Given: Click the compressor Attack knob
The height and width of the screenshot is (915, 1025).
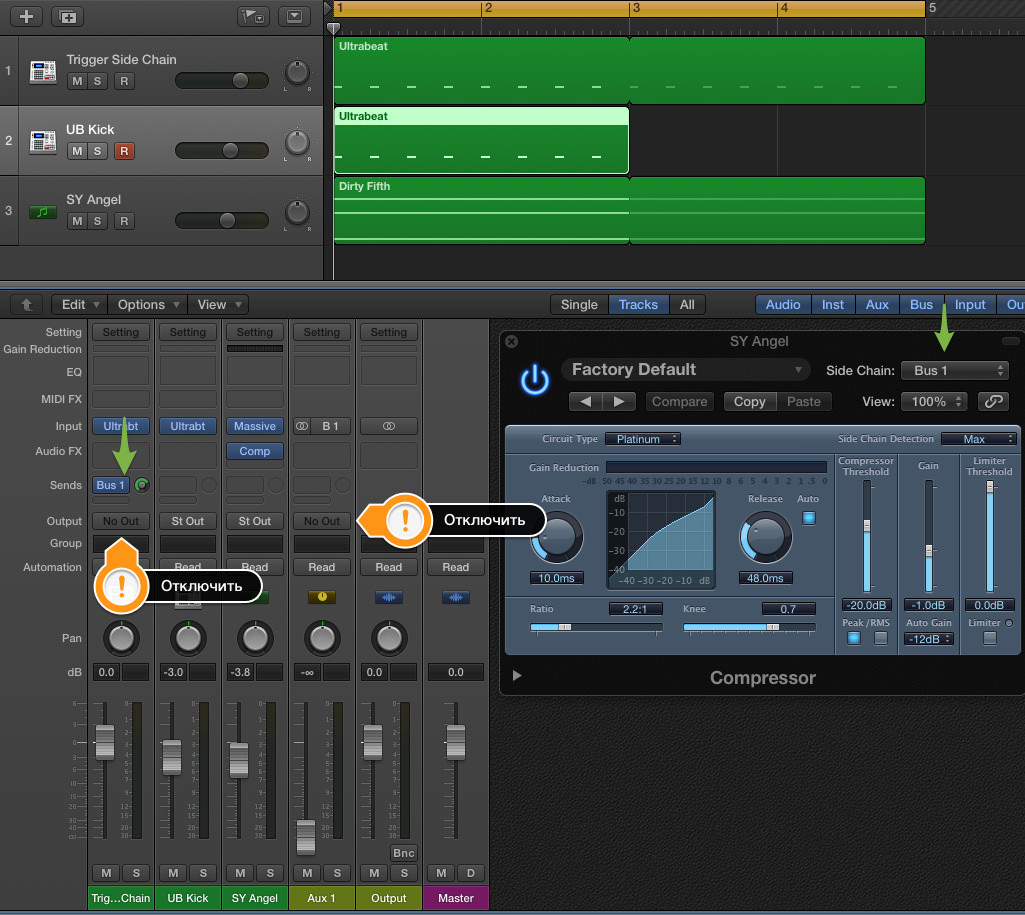Looking at the screenshot, I should (556, 537).
